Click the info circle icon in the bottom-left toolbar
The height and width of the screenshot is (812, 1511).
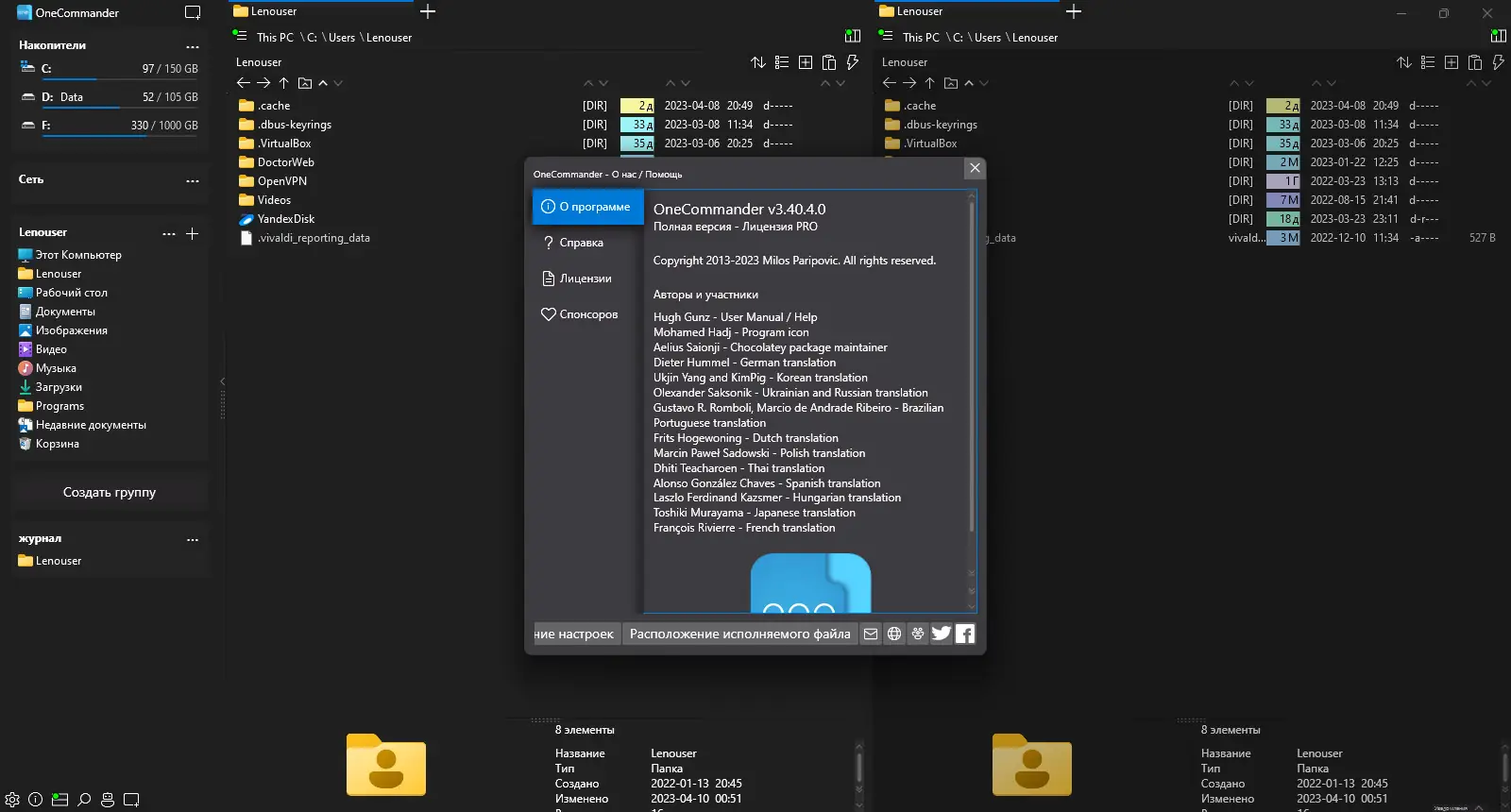pos(36,800)
